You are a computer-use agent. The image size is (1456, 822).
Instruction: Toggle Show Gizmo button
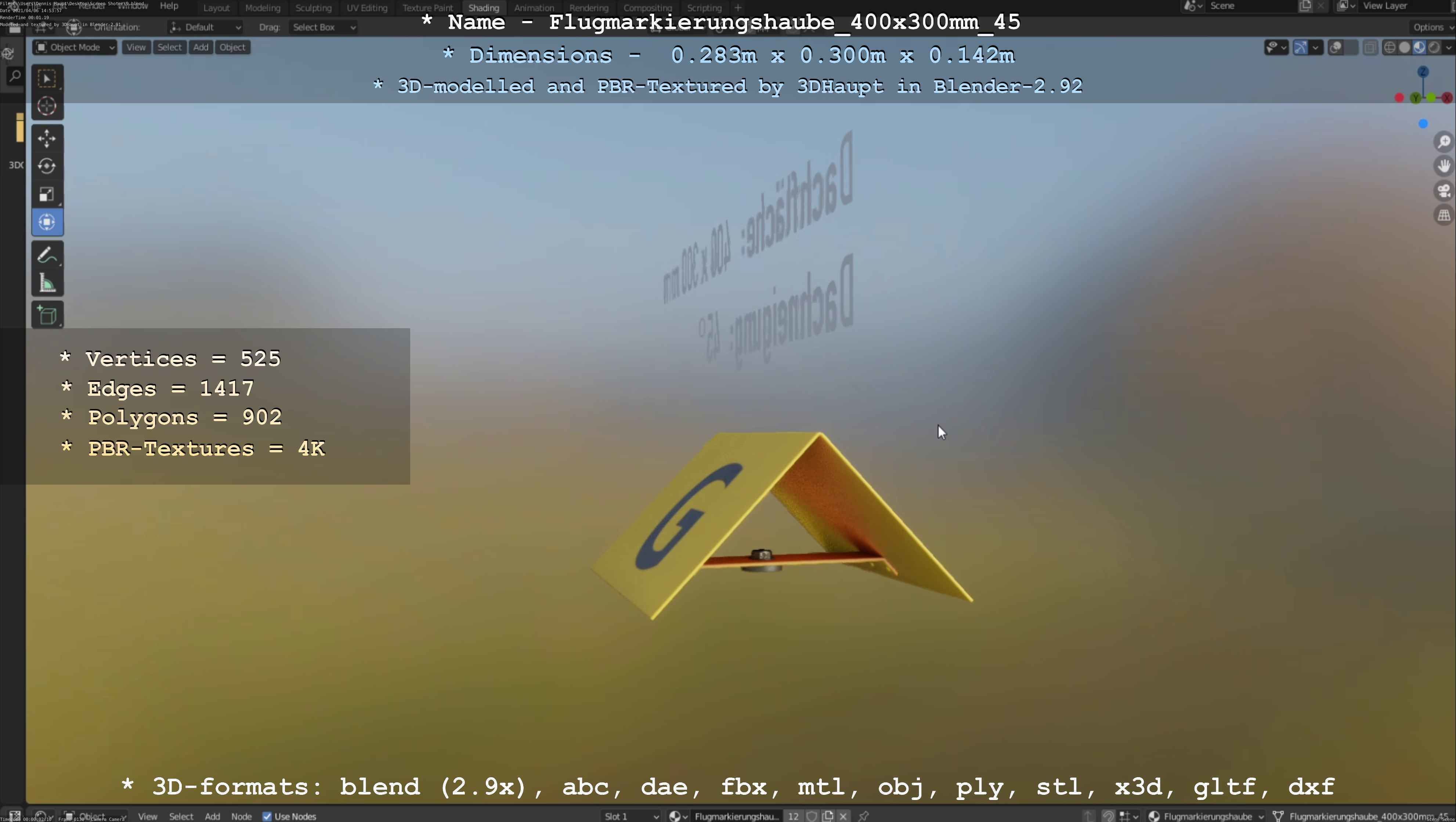point(1300,47)
